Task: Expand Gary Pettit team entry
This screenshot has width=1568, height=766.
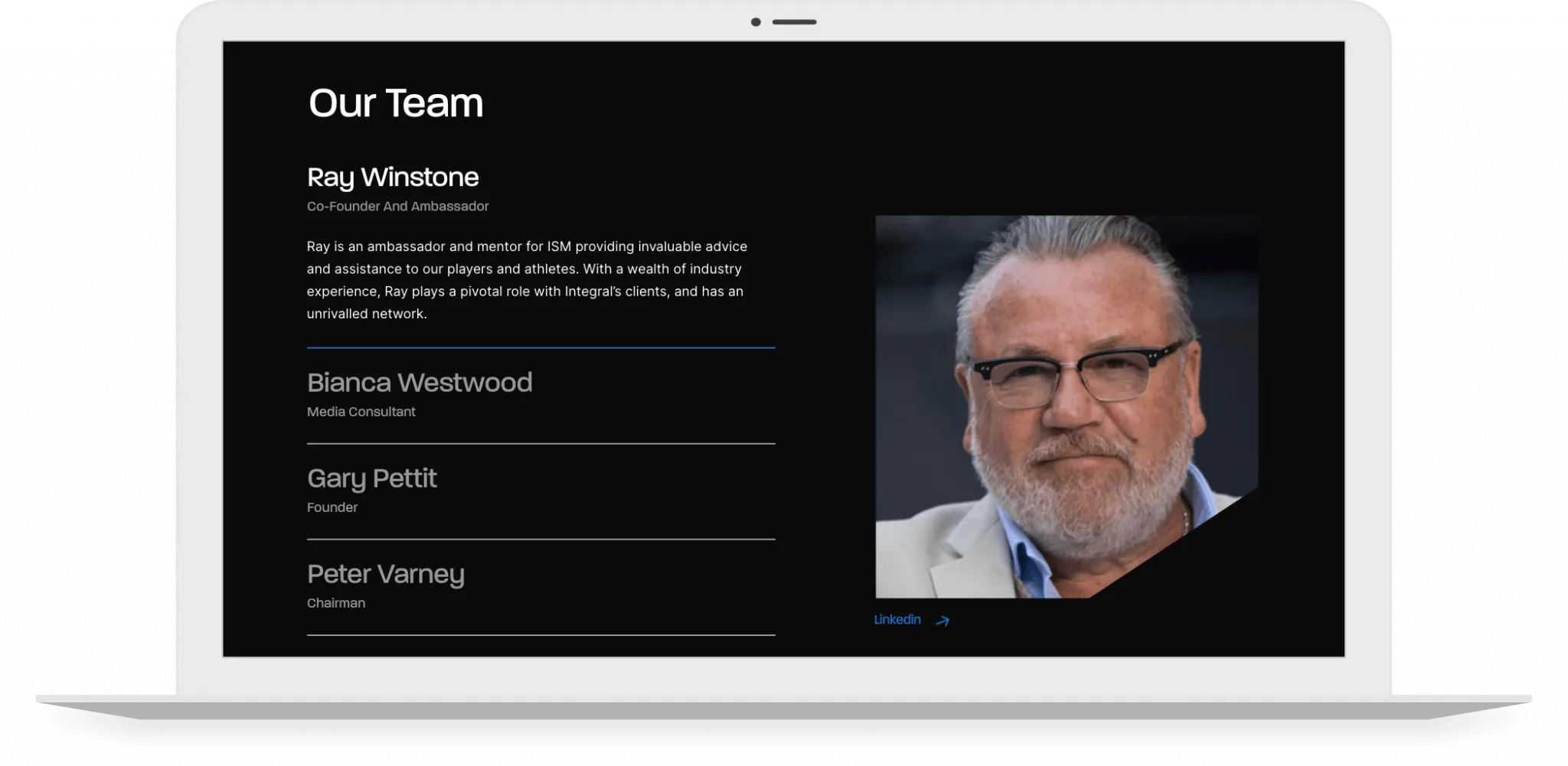Action: (x=372, y=479)
